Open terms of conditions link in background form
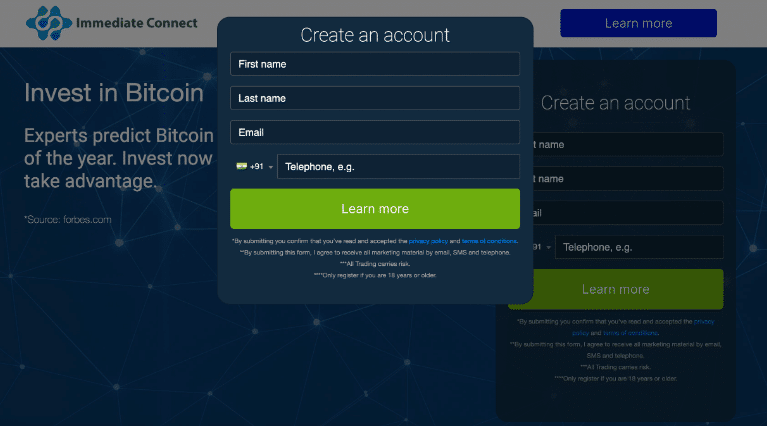The width and height of the screenshot is (767, 426). click(x=630, y=333)
